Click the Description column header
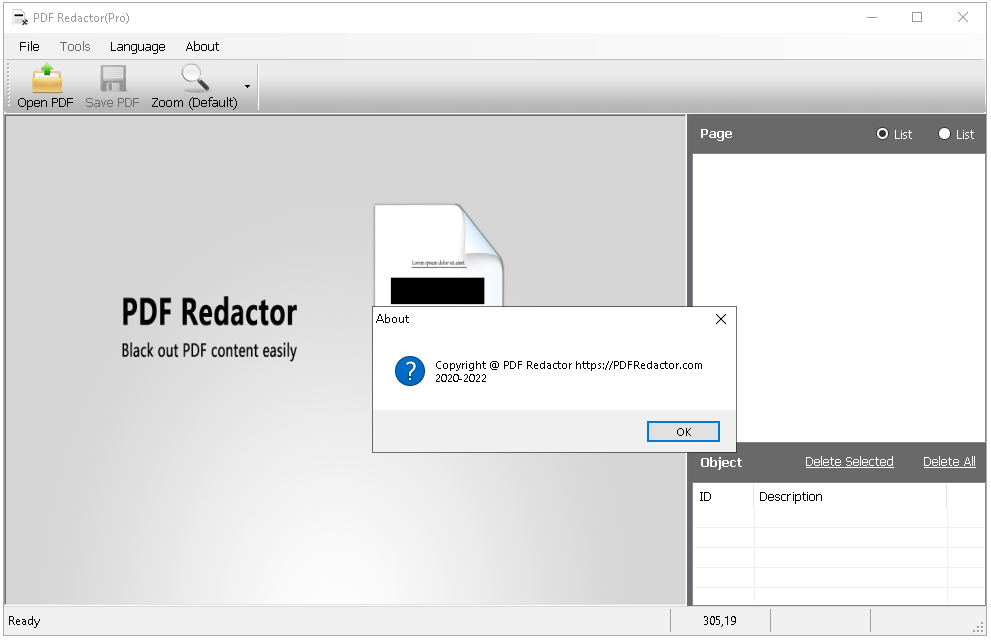Image resolution: width=991 pixels, height=640 pixels. tap(851, 497)
